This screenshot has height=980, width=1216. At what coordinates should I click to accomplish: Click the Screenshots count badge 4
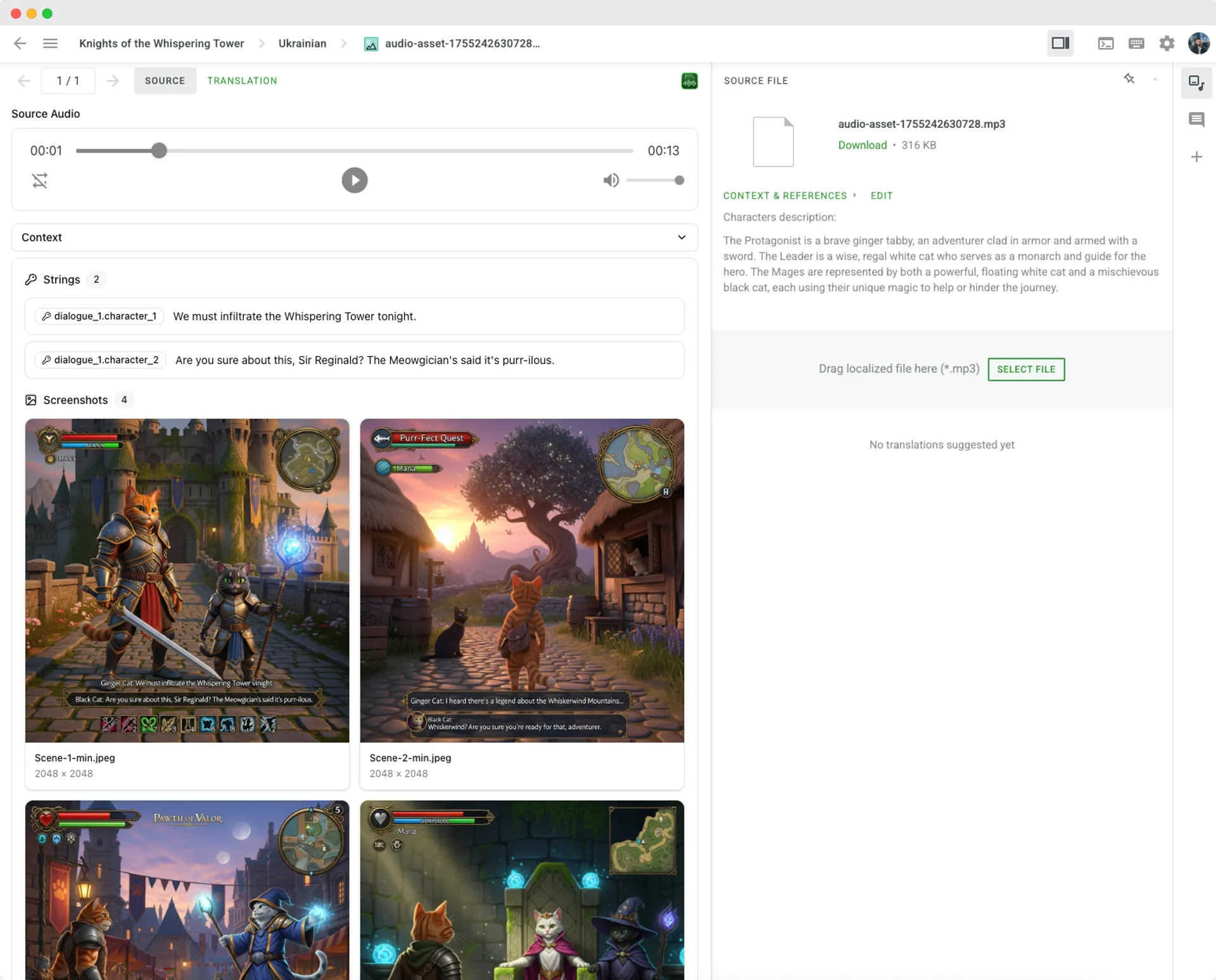tap(124, 399)
